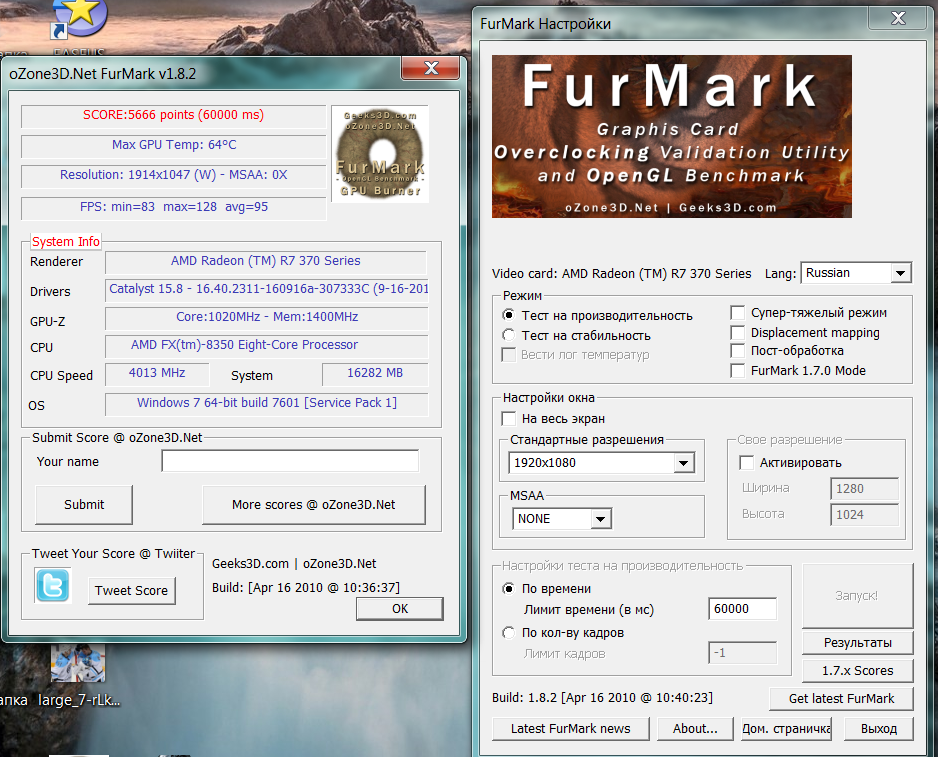Viewport: 938px width, 757px height.
Task: Click the Twitter bird icon
Action: (x=53, y=586)
